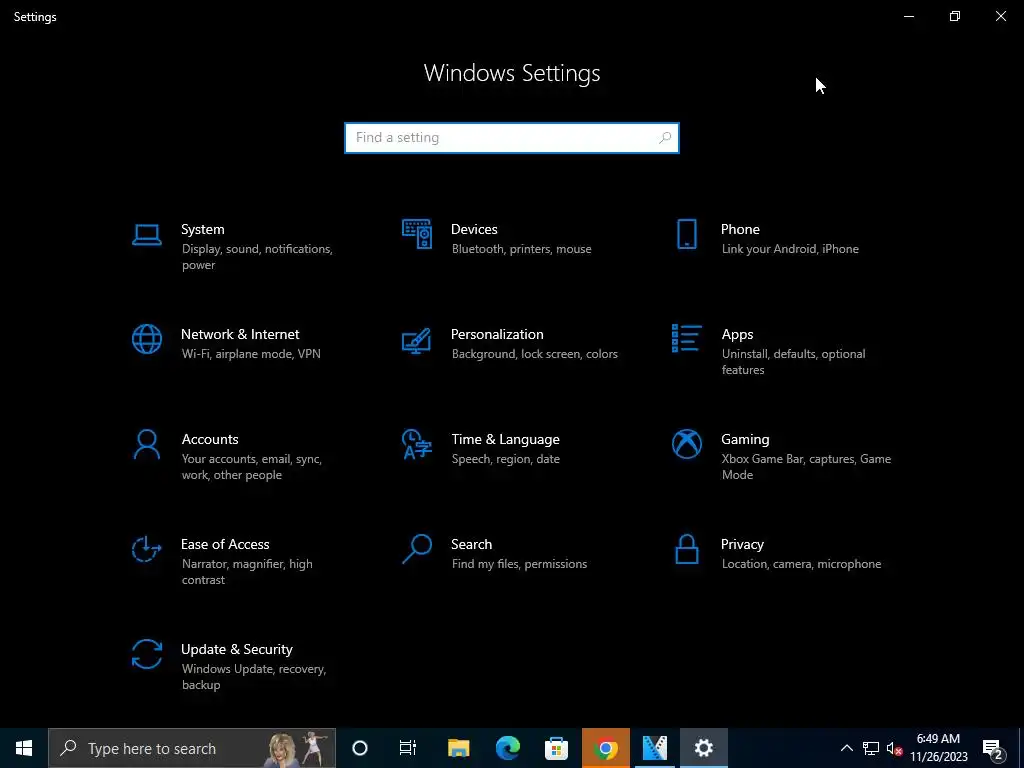Viewport: 1024px width, 768px height.
Task: Click the System heading
Action: (202, 229)
